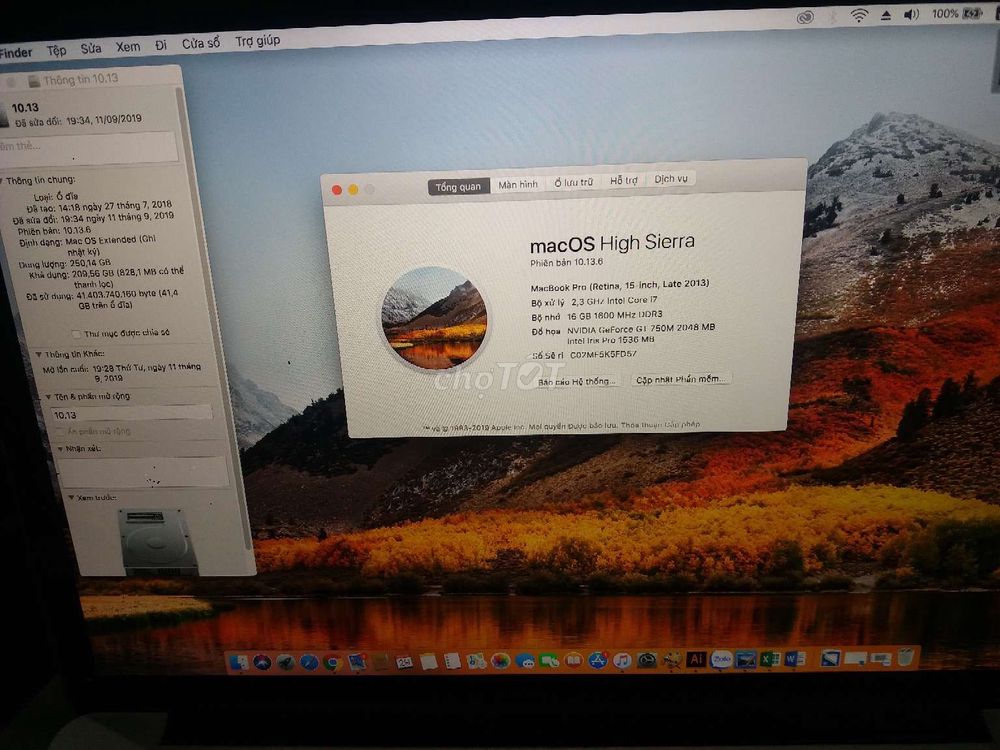The width and height of the screenshot is (1000, 750).
Task: Open the Finder menu
Action: pos(15,53)
